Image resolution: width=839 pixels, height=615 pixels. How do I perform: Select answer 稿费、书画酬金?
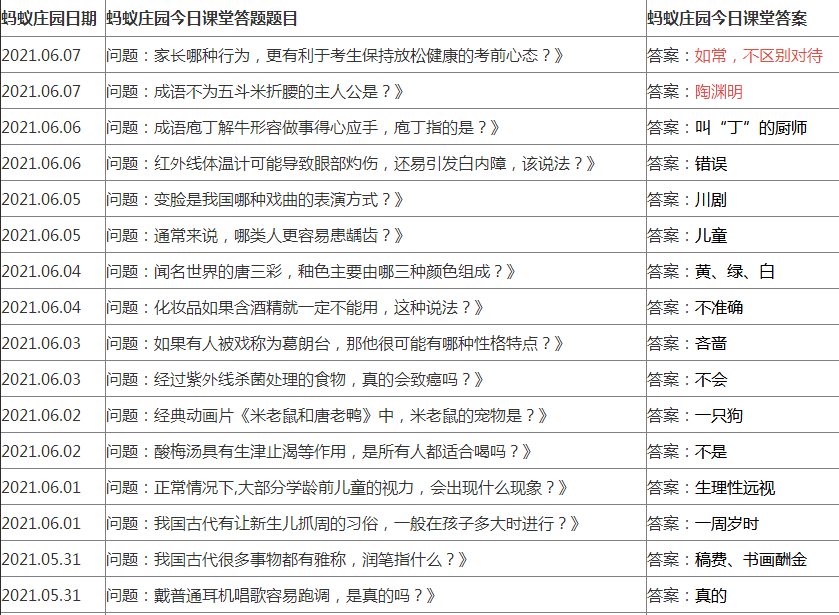(751, 559)
